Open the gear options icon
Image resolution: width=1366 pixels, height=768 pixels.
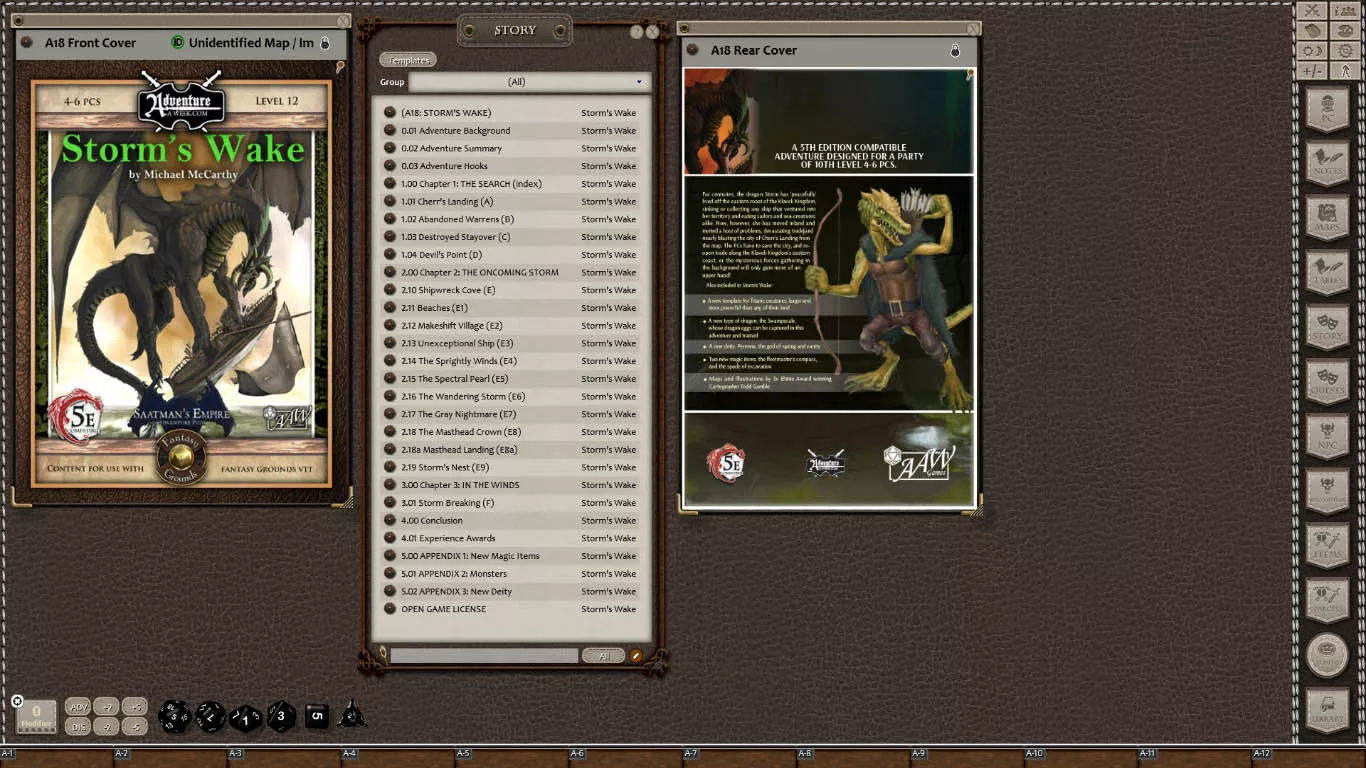coord(1345,50)
